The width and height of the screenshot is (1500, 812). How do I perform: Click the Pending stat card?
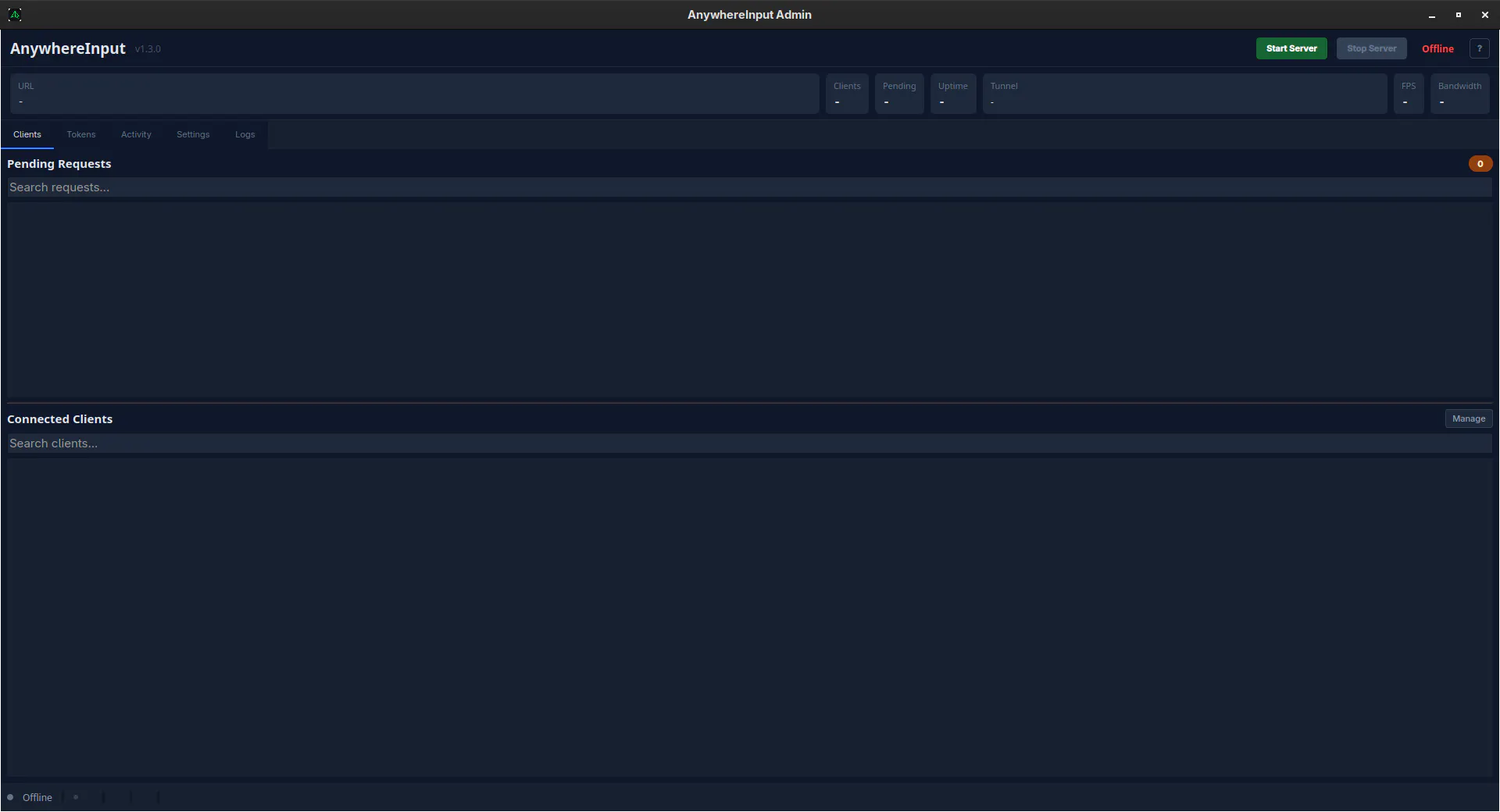click(899, 94)
